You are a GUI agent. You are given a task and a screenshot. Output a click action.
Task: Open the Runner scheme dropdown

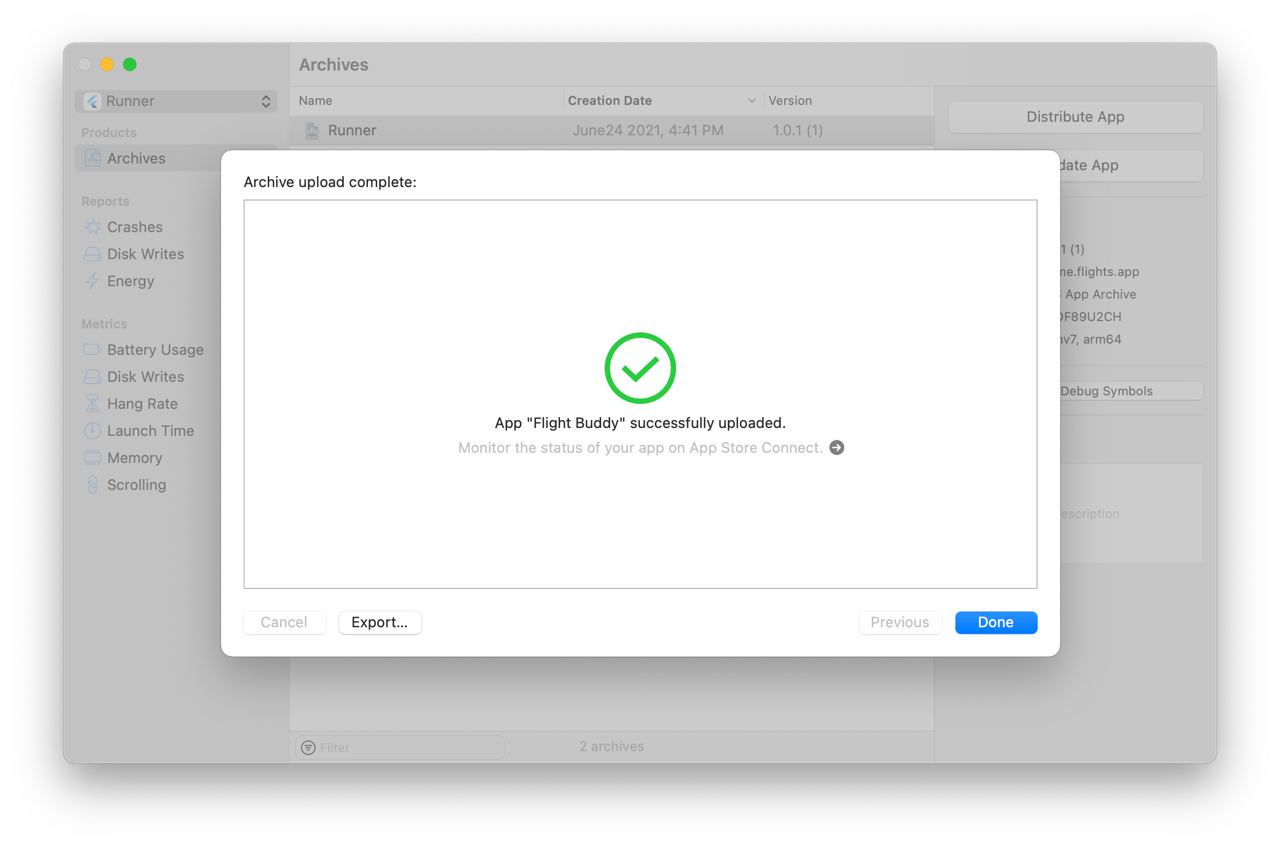[176, 101]
